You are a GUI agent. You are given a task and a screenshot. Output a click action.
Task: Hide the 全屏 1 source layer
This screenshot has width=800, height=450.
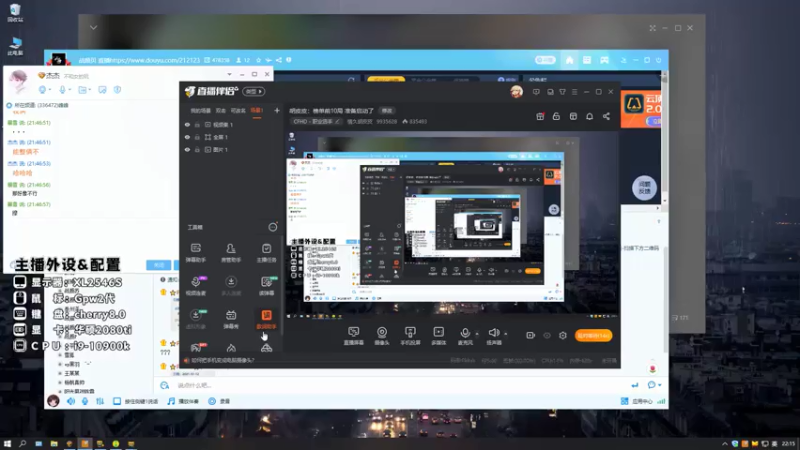(187, 137)
